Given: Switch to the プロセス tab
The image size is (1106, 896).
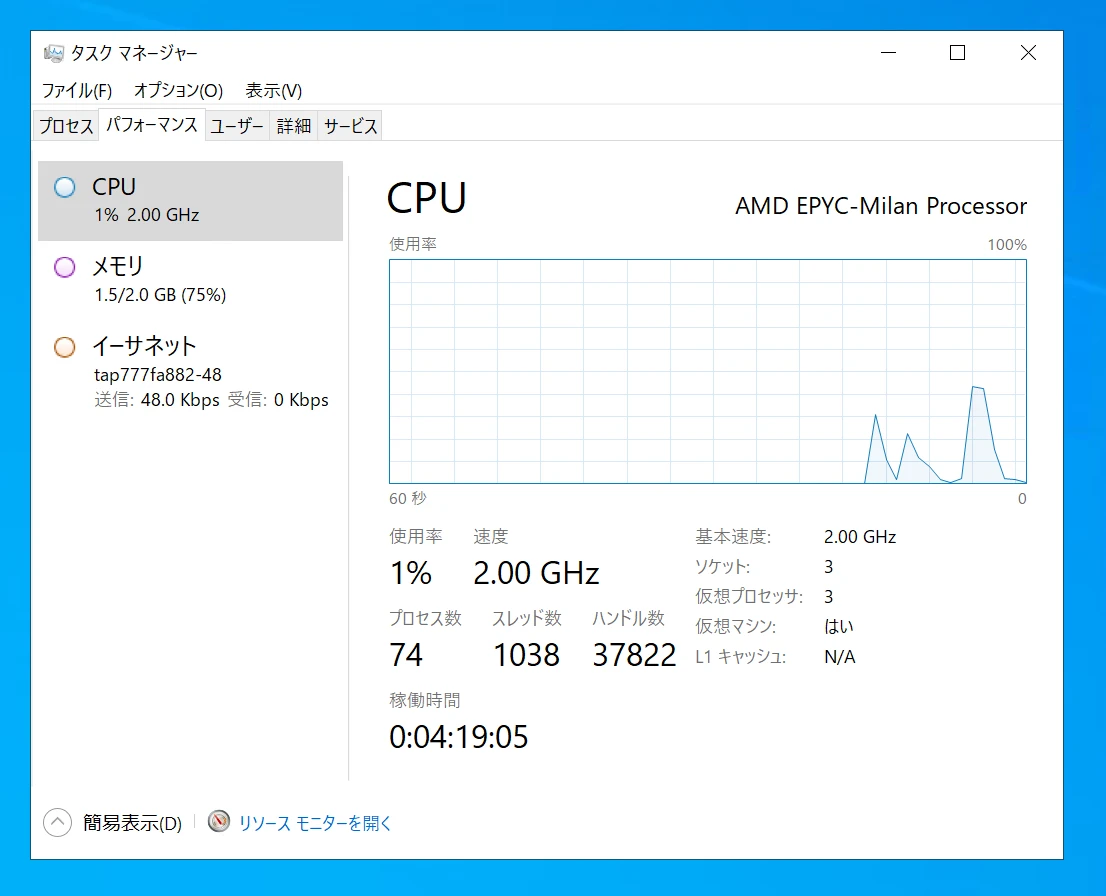Looking at the screenshot, I should pos(66,126).
